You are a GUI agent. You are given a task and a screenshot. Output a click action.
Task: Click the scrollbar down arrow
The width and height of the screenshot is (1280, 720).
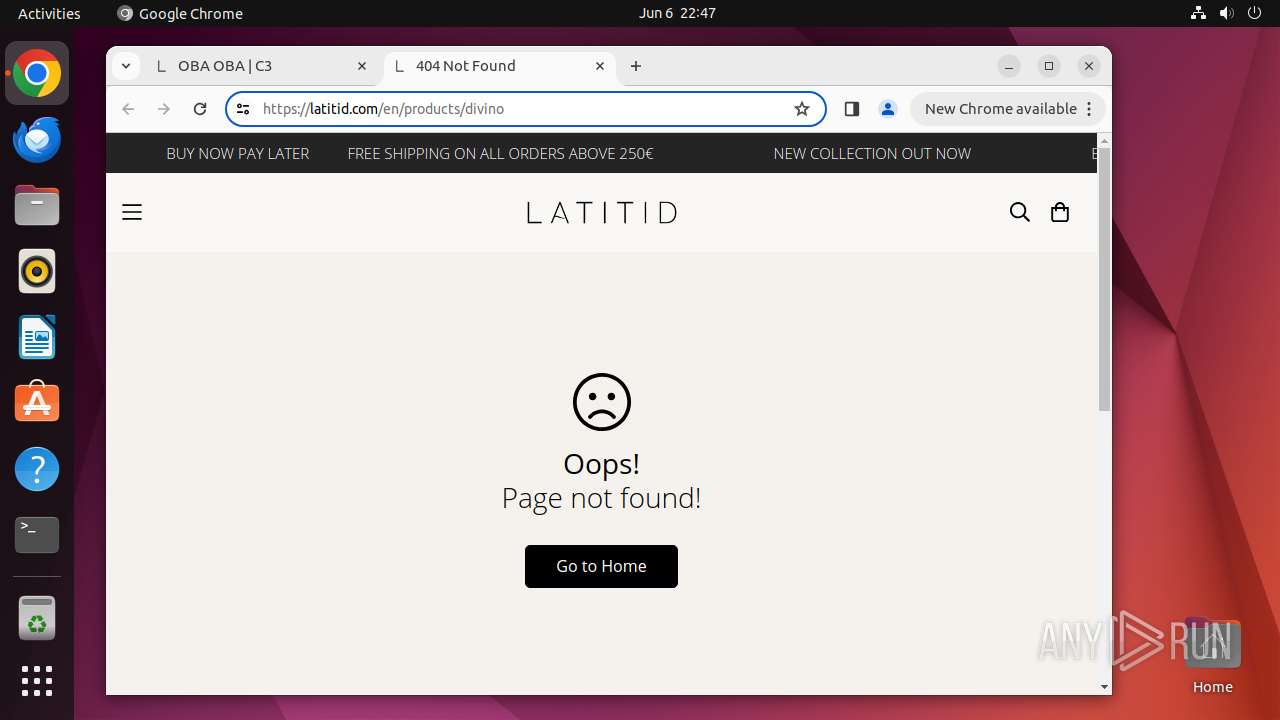[x=1104, y=687]
